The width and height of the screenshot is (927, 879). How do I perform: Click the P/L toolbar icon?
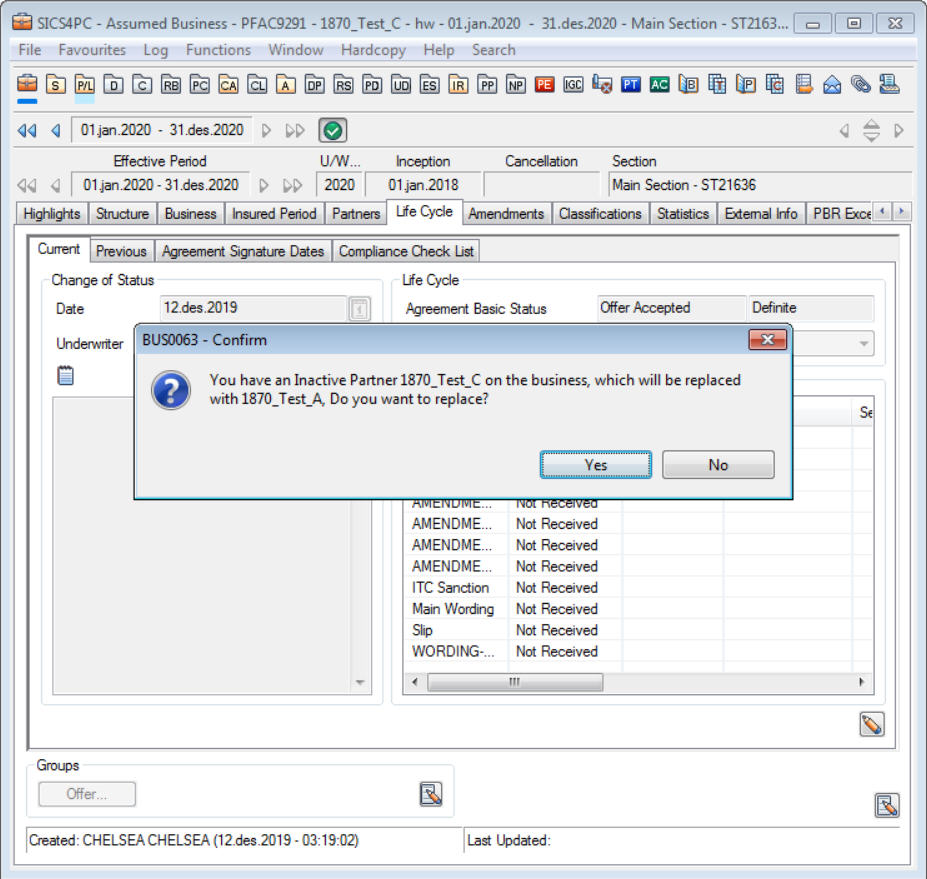click(x=85, y=85)
